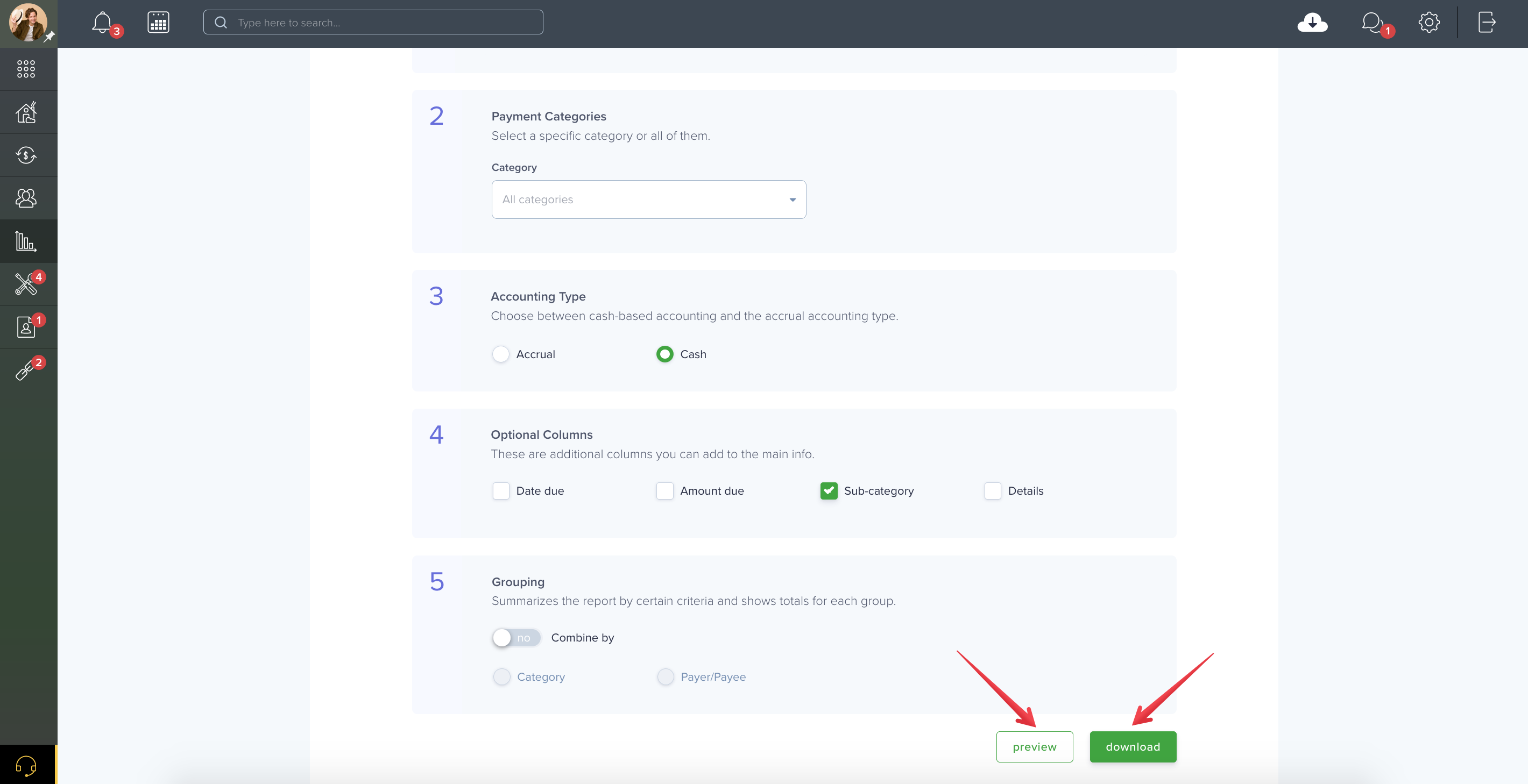Image resolution: width=1528 pixels, height=784 pixels.
Task: Open messages chat icon
Action: pyautogui.click(x=1372, y=23)
